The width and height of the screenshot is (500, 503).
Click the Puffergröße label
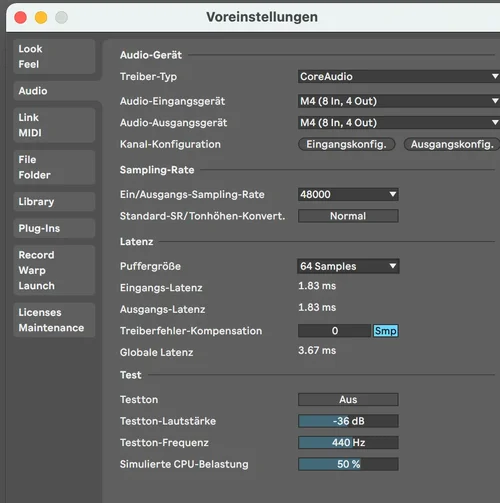(150, 266)
